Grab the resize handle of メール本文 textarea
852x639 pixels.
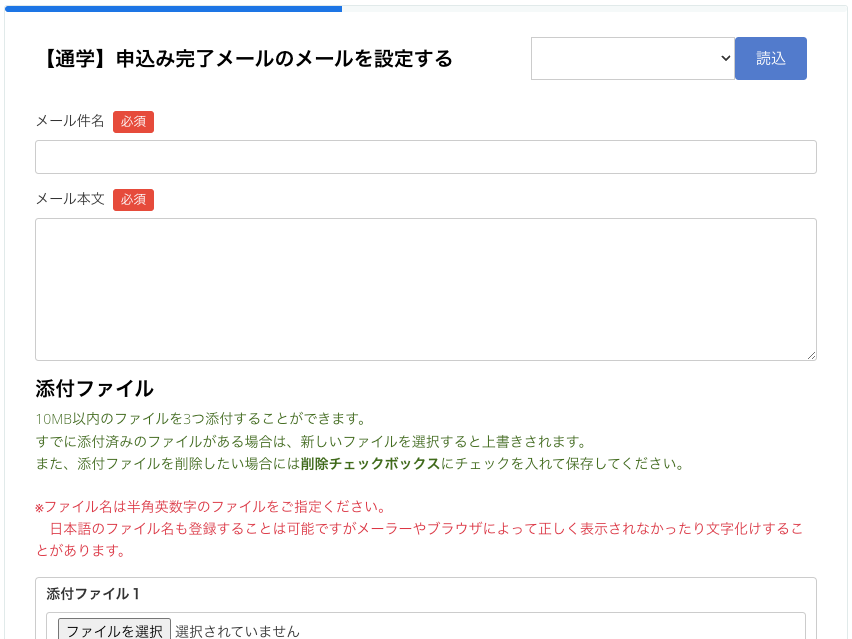(811, 355)
